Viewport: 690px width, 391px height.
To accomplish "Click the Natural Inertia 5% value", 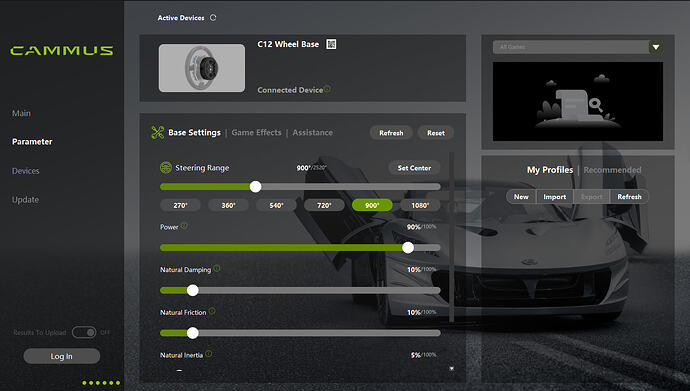I will click(415, 355).
